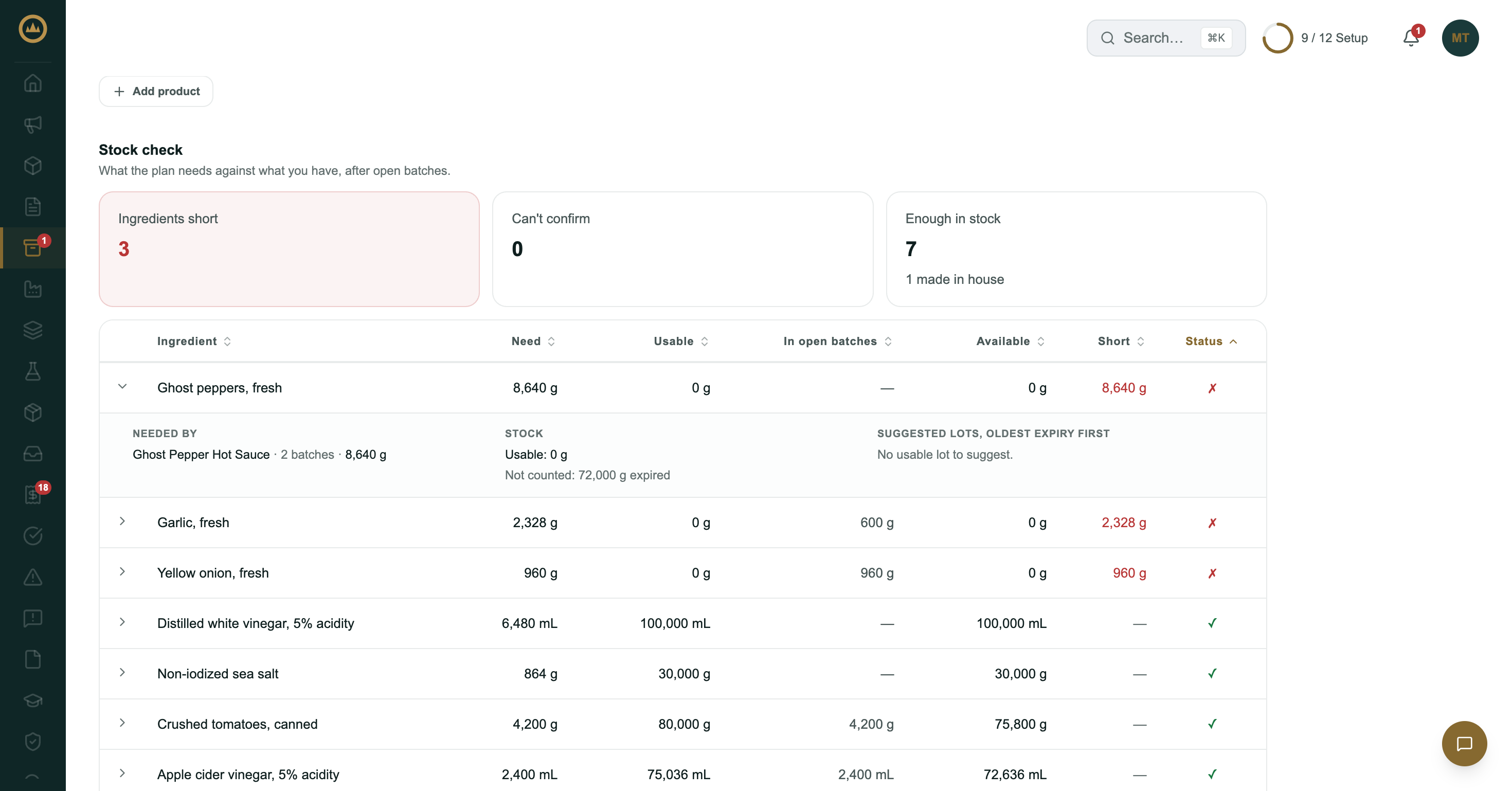The width and height of the screenshot is (1512, 791).
Task: Click the crown logo at the top of the sidebar
Action: (33, 29)
